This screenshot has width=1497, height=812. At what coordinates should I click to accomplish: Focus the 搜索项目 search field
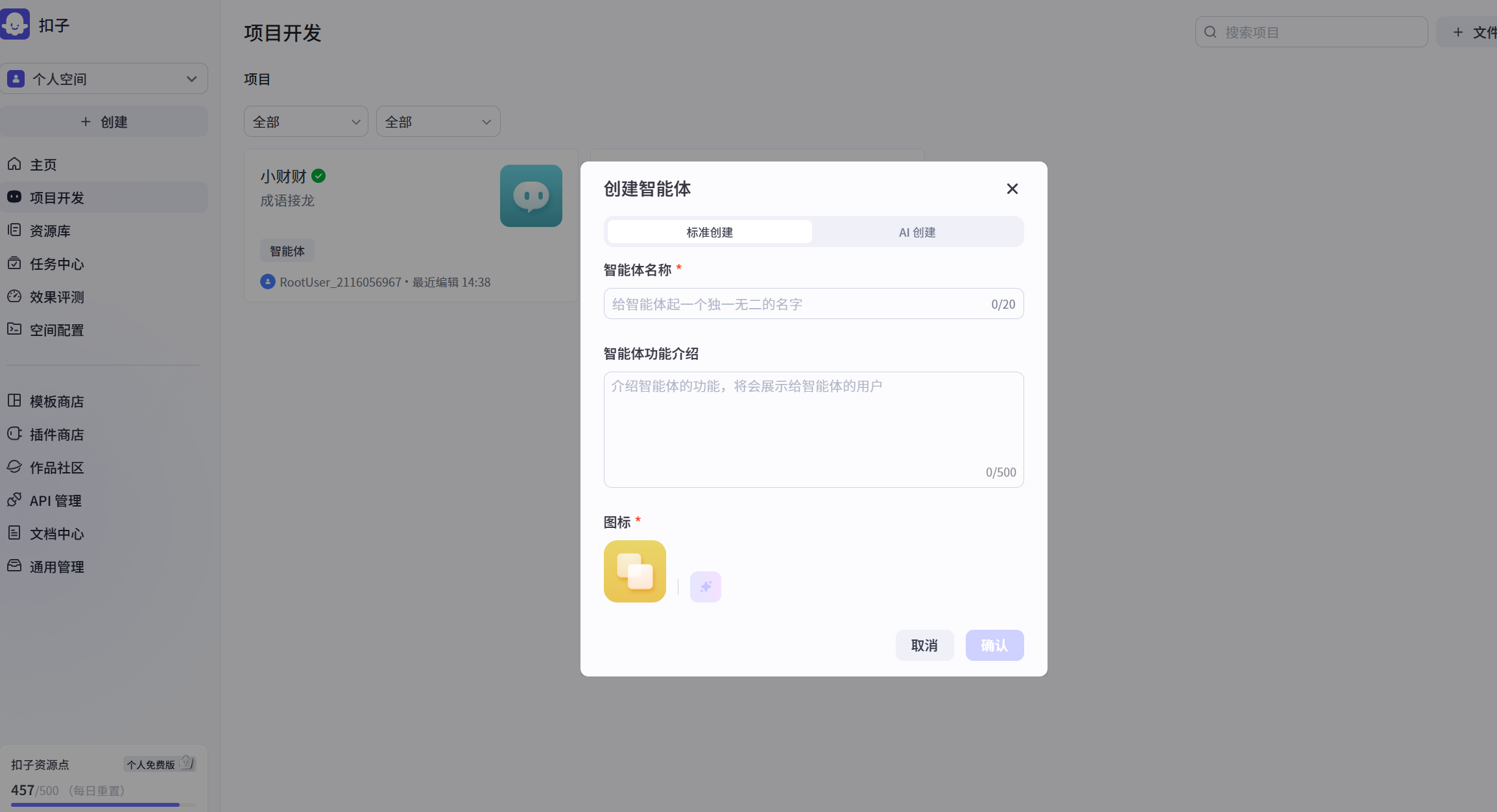tap(1311, 32)
